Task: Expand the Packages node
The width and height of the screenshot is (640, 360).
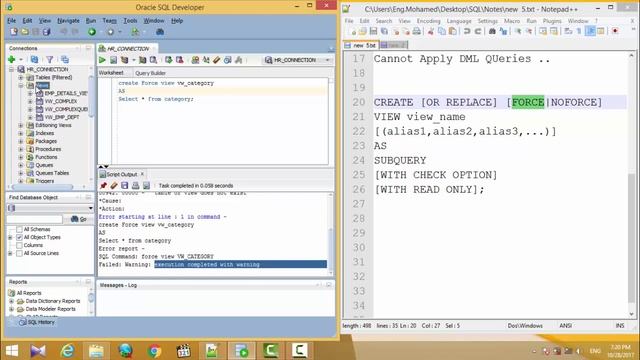Action: coord(21,141)
